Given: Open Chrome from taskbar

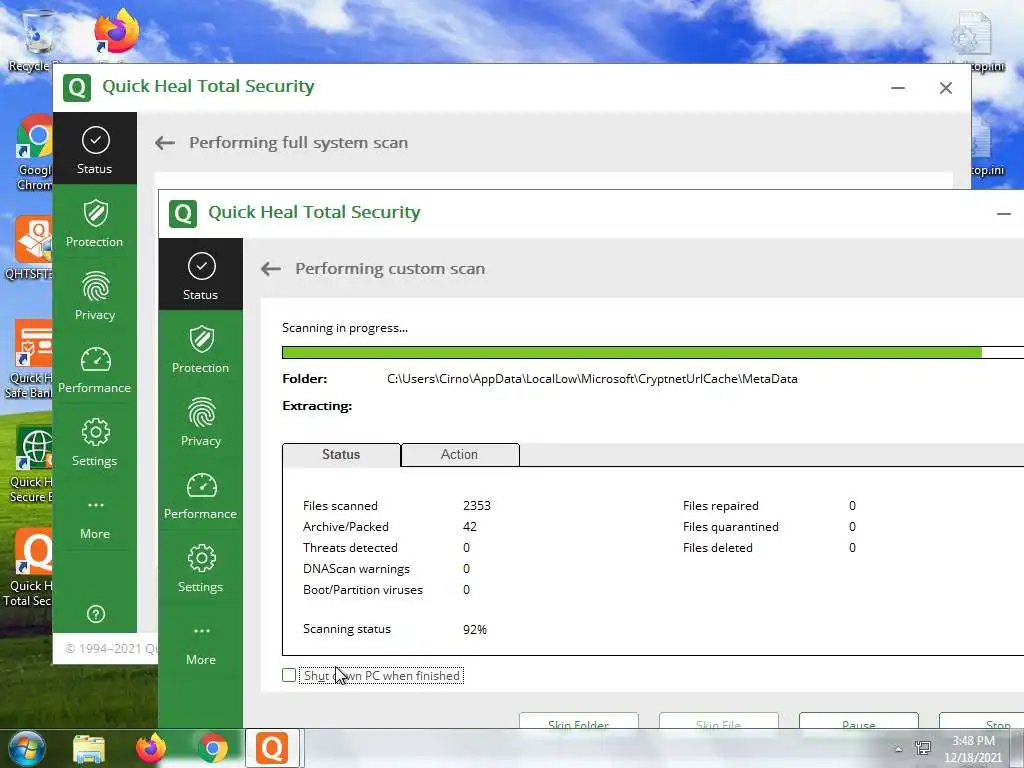Looking at the screenshot, I should tap(213, 748).
